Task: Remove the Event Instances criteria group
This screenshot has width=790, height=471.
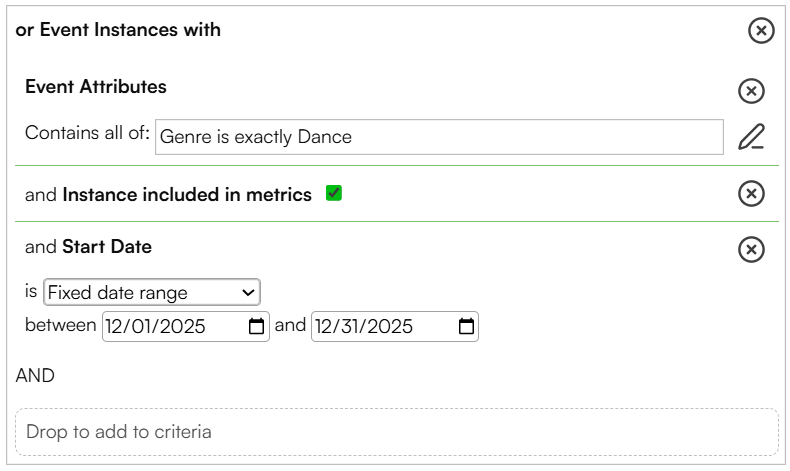Action: click(x=761, y=31)
